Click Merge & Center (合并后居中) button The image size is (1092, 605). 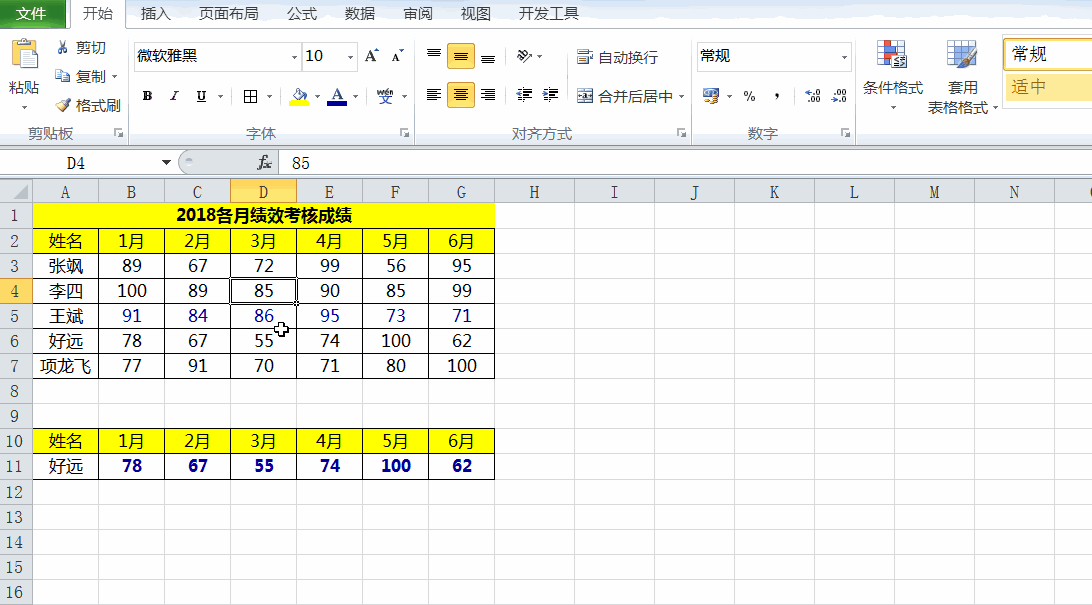click(x=625, y=97)
